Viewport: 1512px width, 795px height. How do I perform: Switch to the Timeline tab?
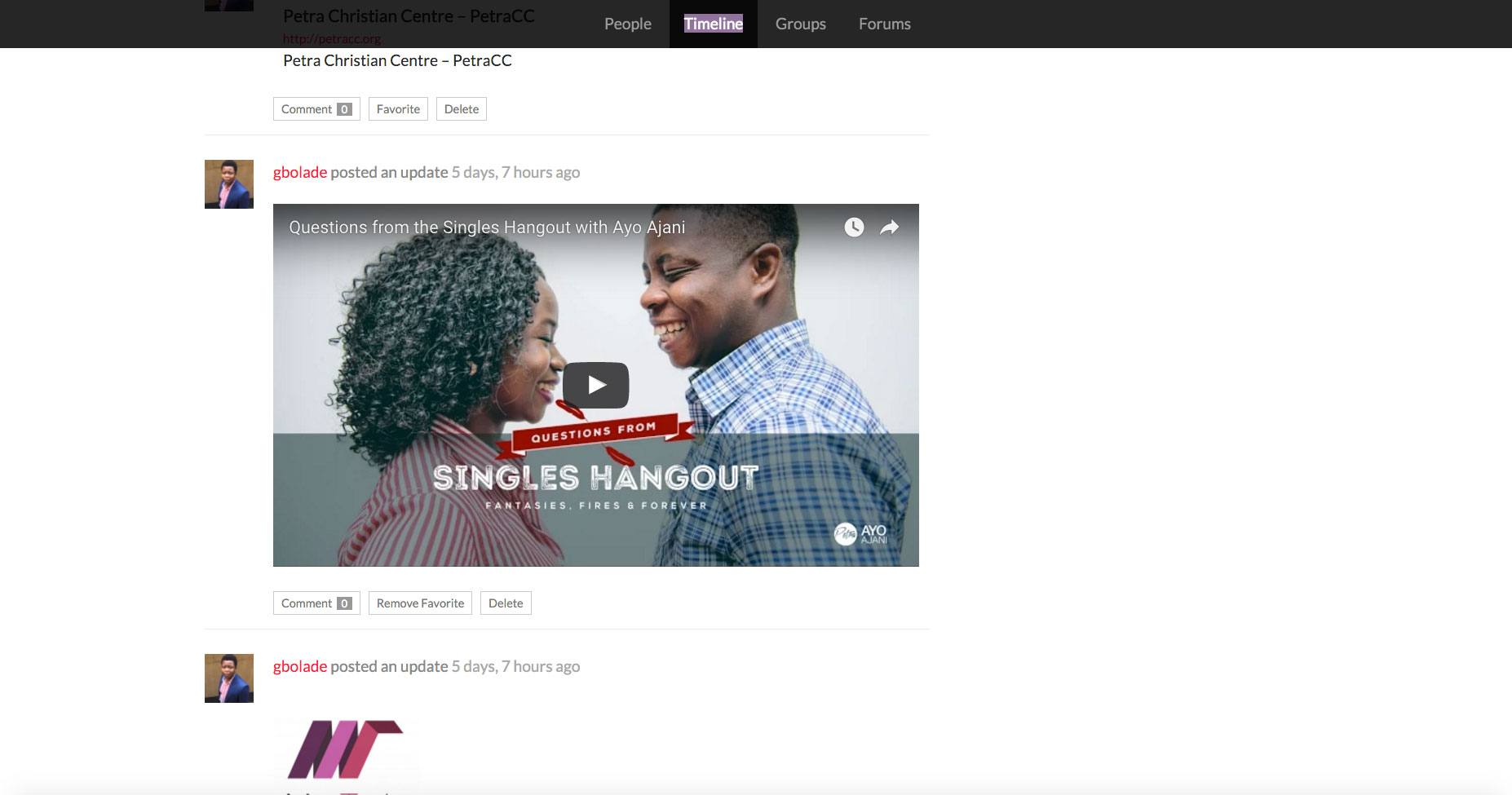(714, 24)
